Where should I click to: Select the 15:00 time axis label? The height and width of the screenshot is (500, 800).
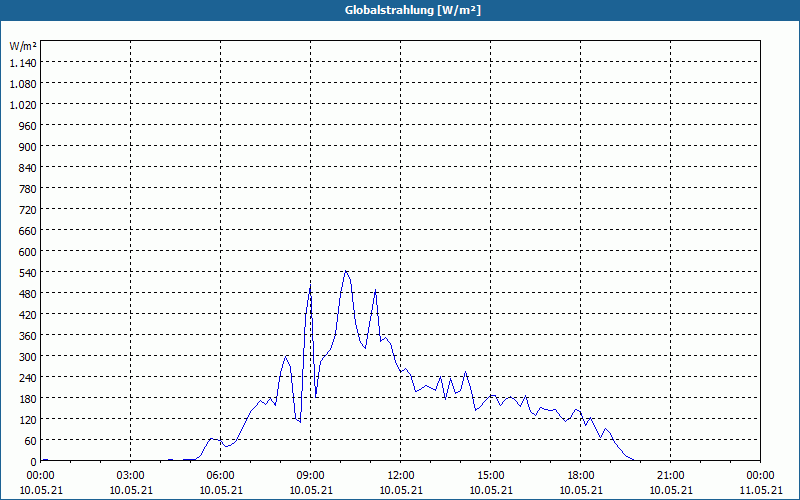pos(491,476)
